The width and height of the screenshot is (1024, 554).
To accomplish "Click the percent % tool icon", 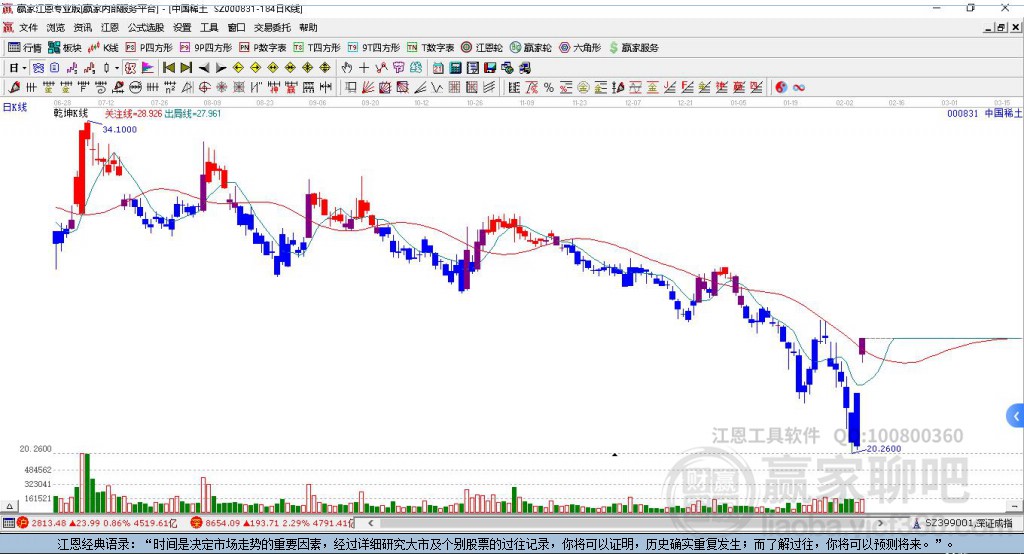I will tap(549, 87).
